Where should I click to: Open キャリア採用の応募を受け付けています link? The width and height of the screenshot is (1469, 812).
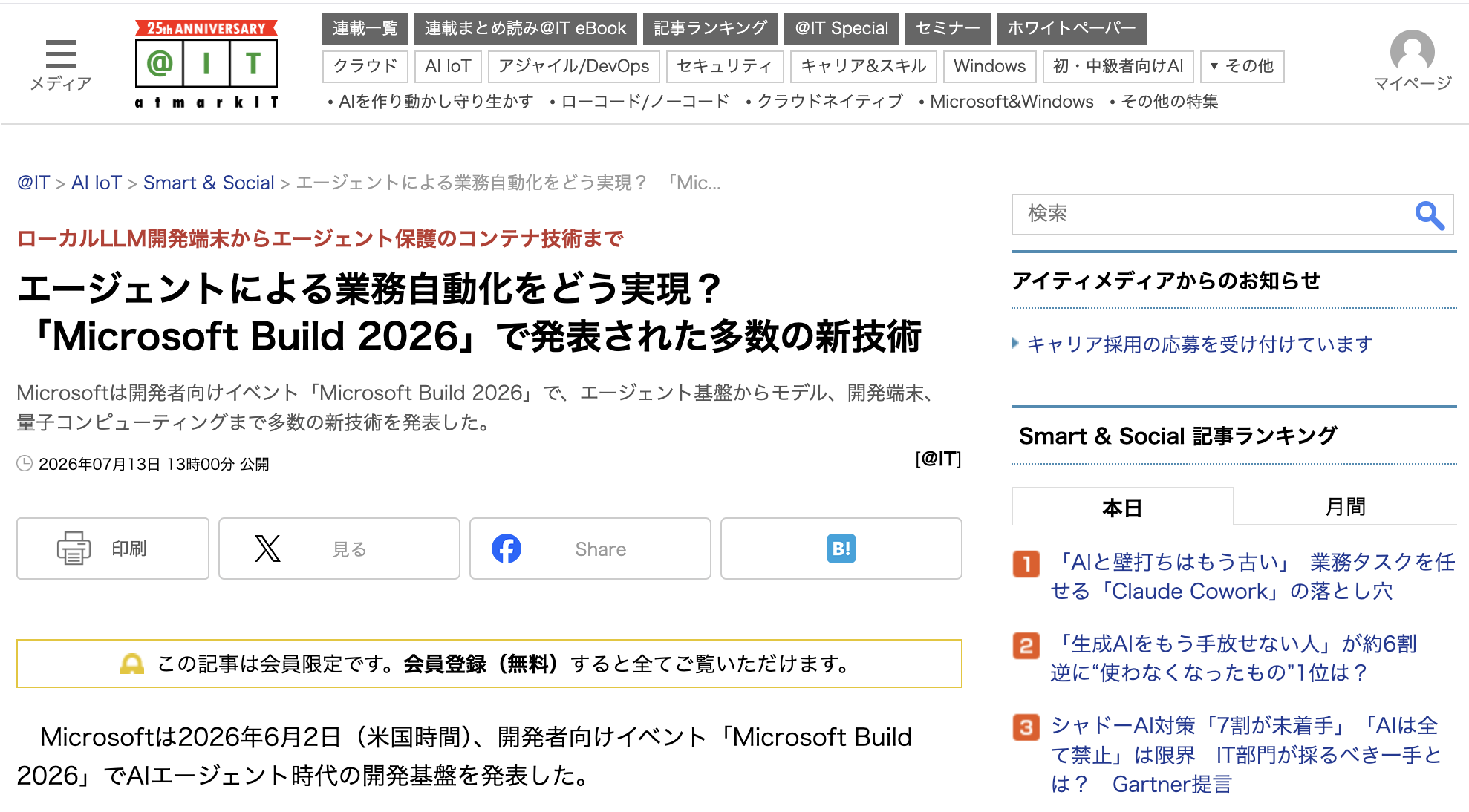(1199, 344)
